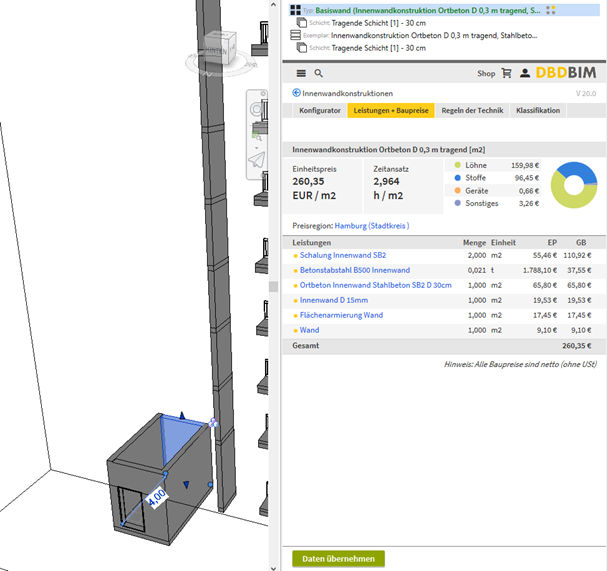Click the cost breakdown donut chart
The width and height of the screenshot is (608, 571).
click(x=573, y=184)
